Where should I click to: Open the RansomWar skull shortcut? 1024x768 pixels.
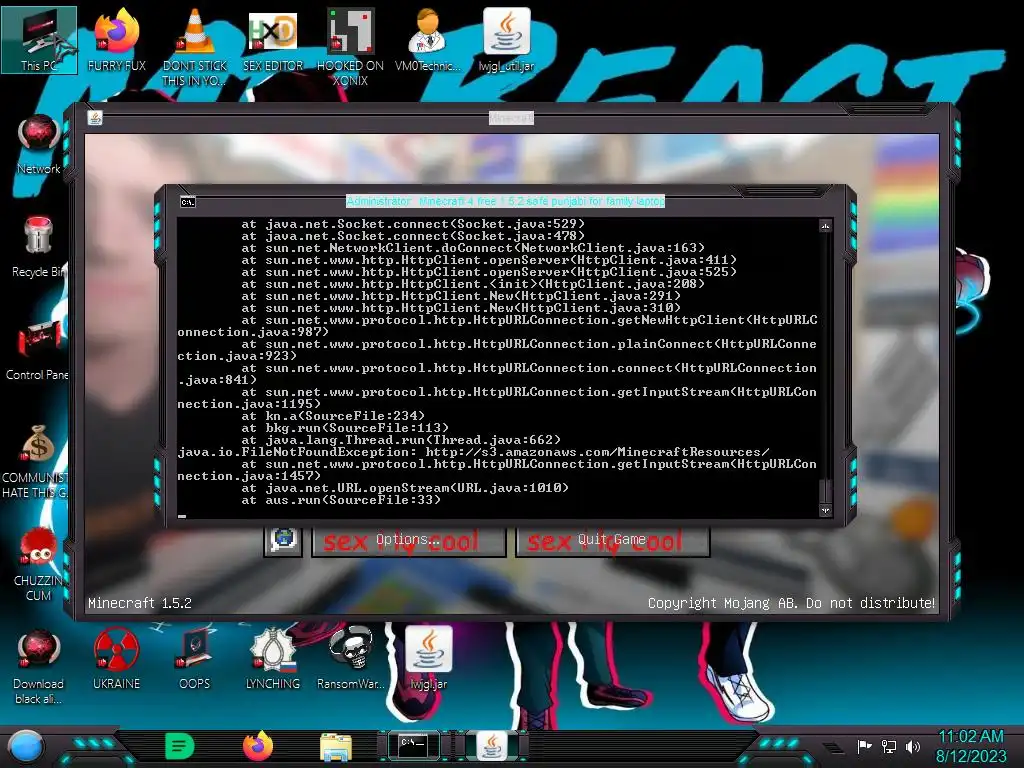351,658
